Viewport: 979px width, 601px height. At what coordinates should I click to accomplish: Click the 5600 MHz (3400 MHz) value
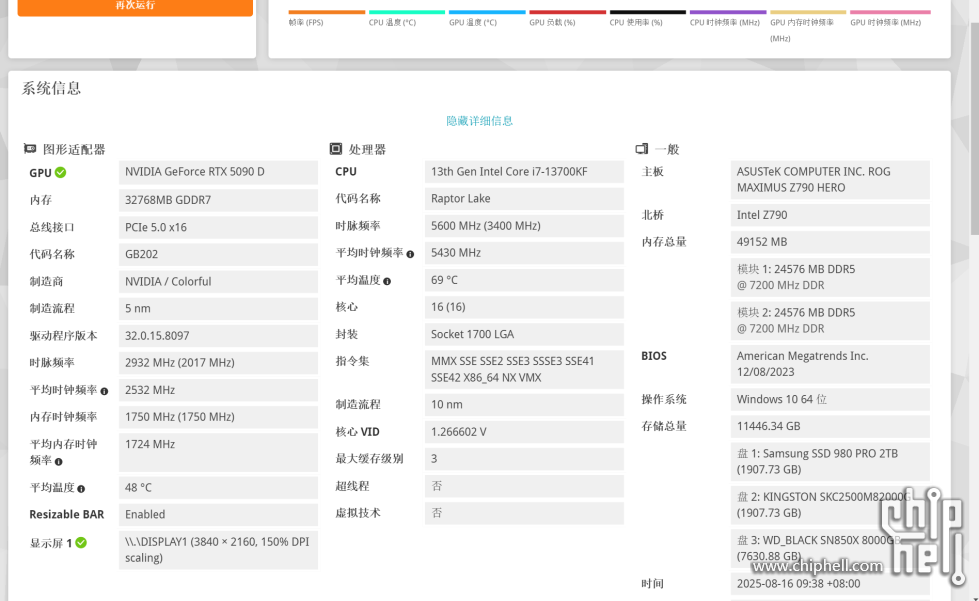click(x=524, y=226)
